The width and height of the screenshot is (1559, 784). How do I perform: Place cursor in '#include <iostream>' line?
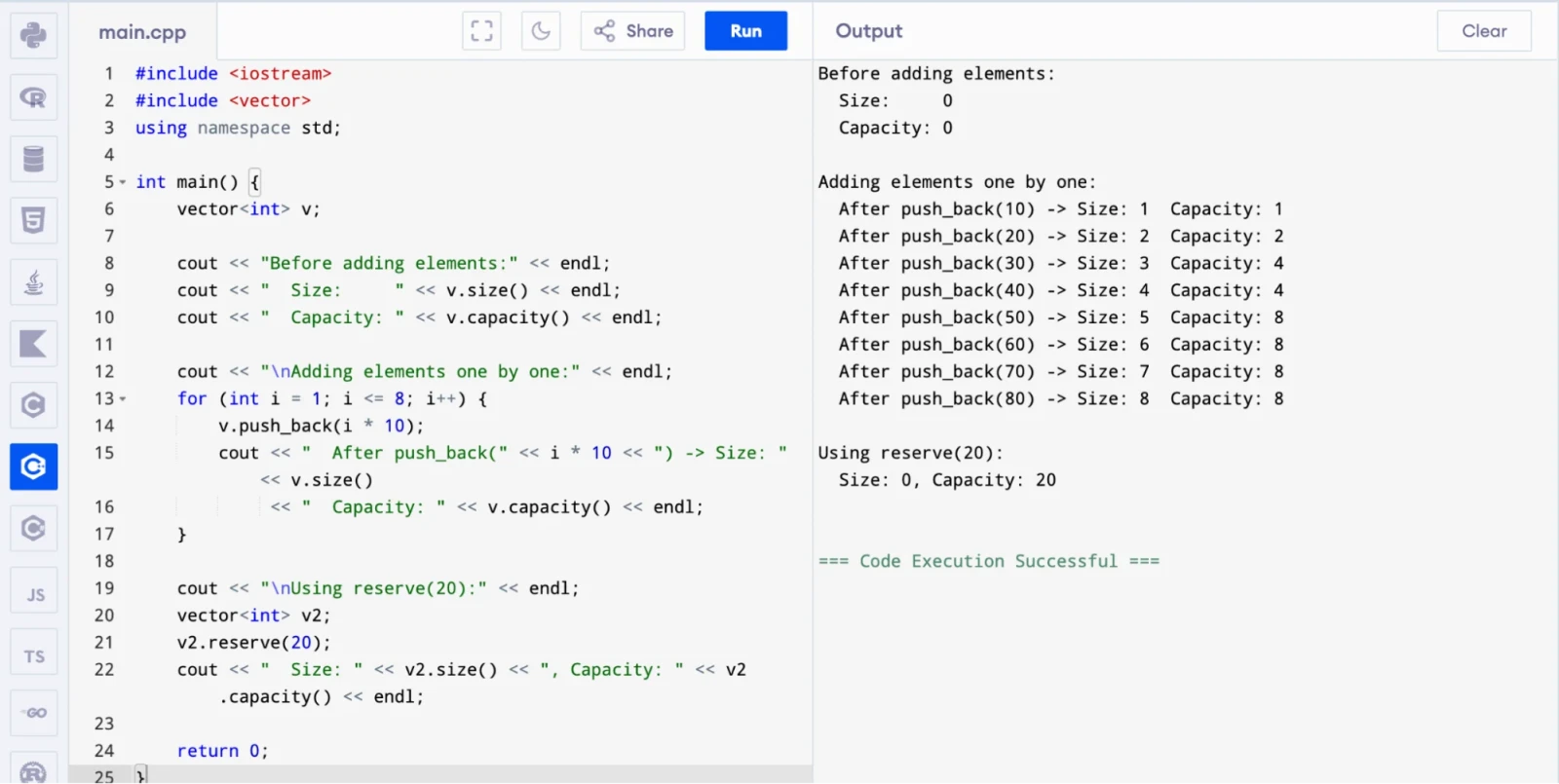click(x=234, y=74)
